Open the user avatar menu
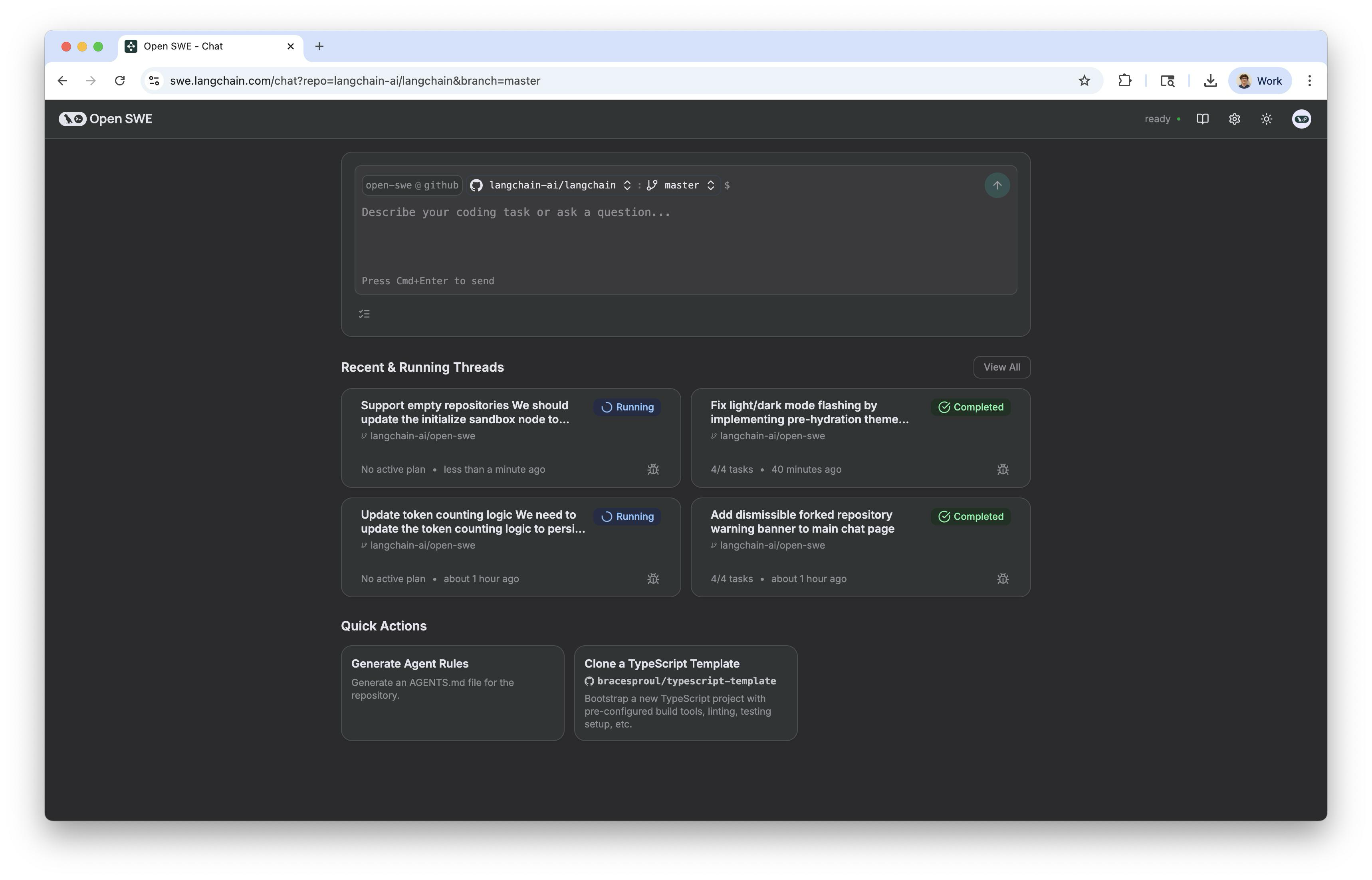This screenshot has width=1372, height=880. (1301, 119)
